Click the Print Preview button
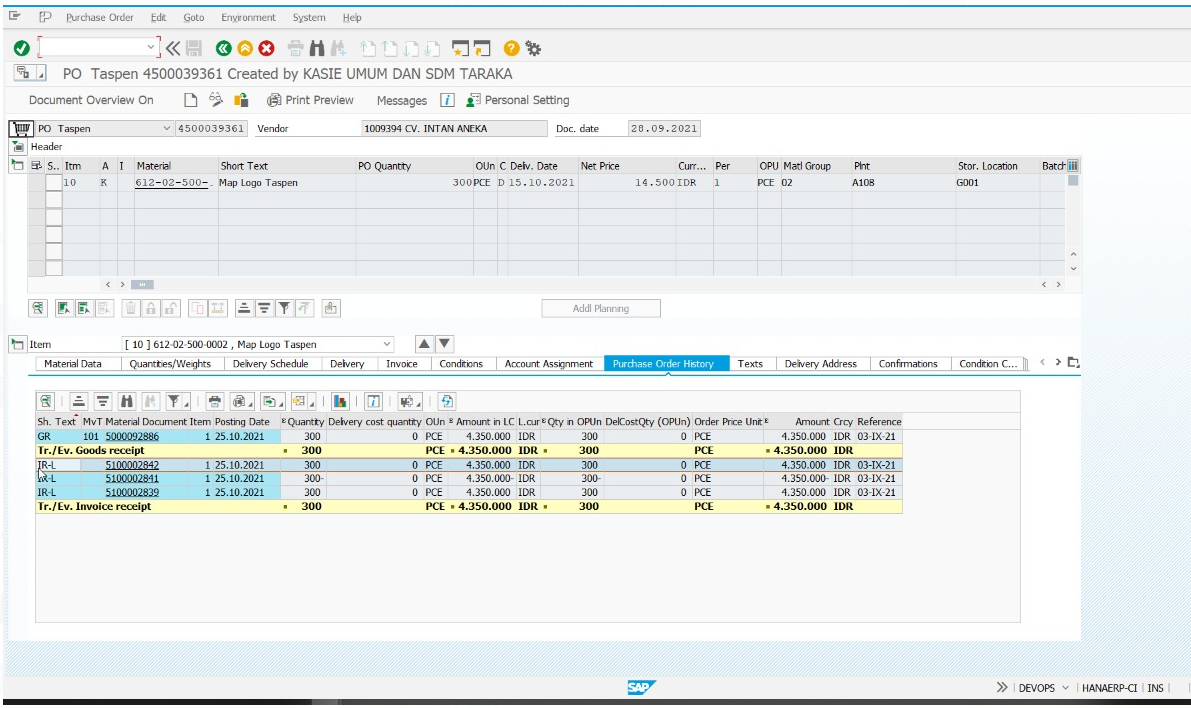Image resolution: width=1191 pixels, height=708 pixels. [x=310, y=100]
